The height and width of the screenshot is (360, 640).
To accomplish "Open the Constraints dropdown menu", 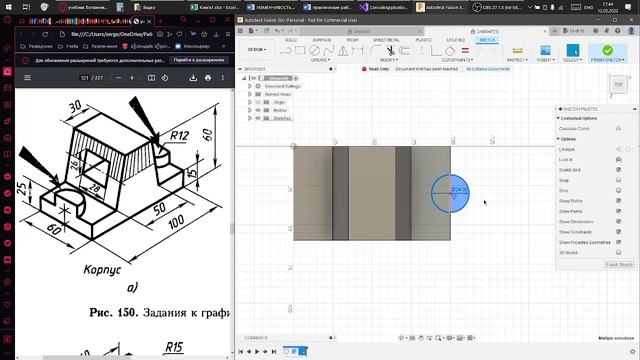I will 457,60.
